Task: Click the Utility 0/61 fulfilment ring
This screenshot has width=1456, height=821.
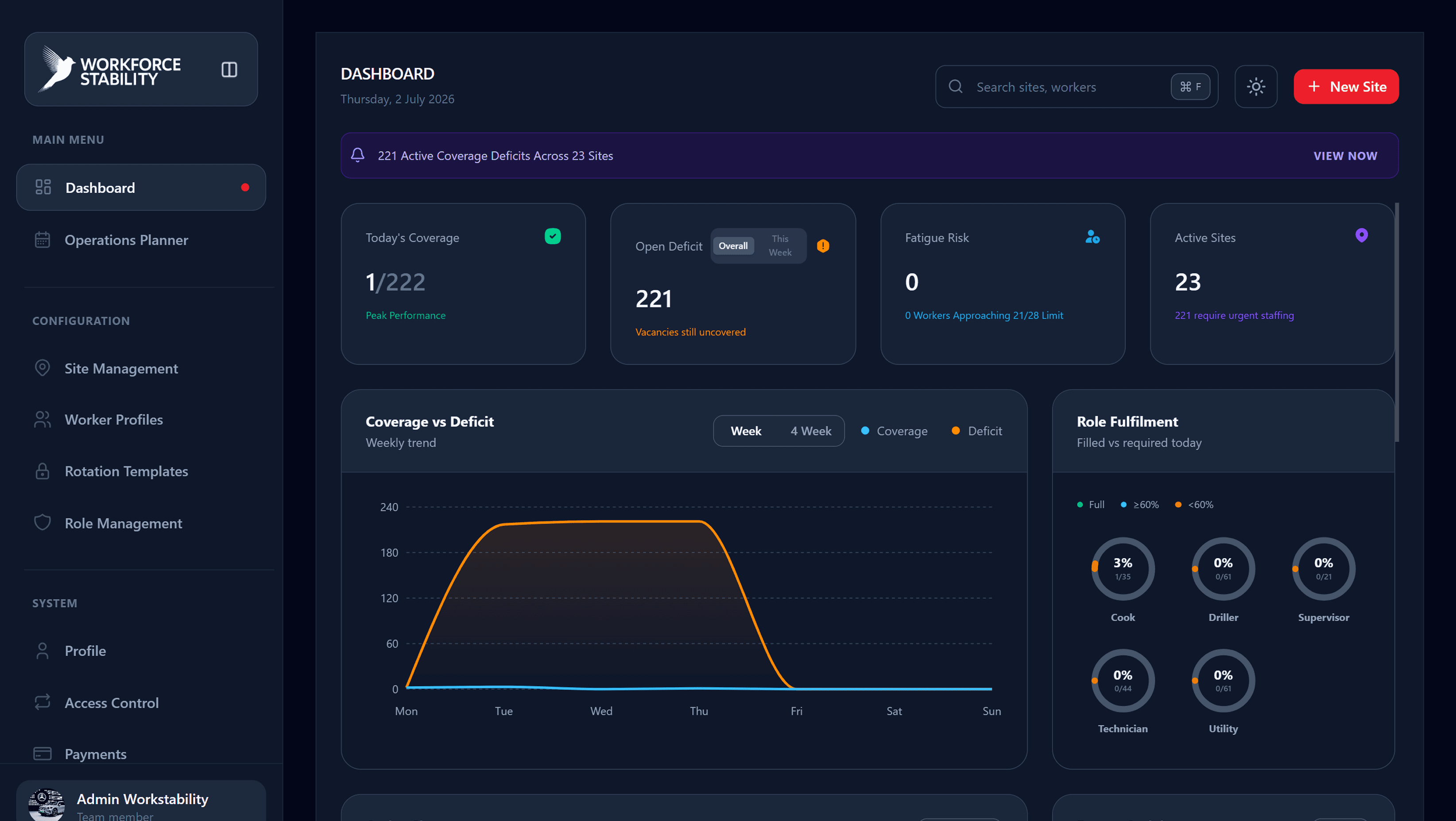Action: pos(1223,680)
